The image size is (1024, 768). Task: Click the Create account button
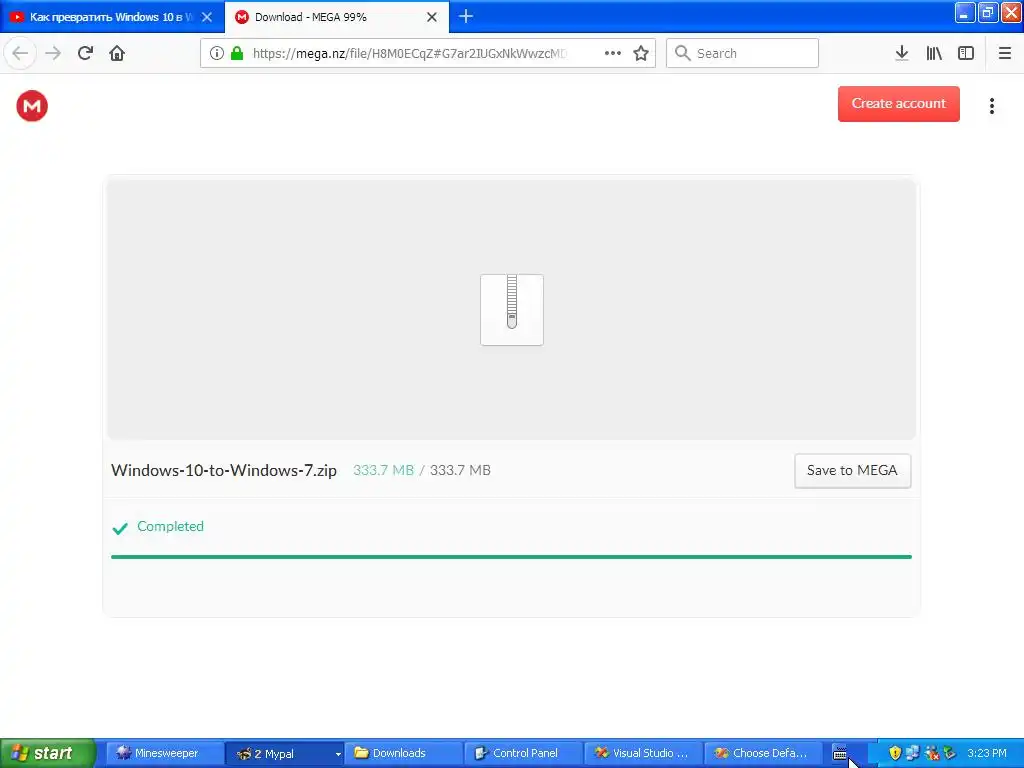[x=899, y=104]
